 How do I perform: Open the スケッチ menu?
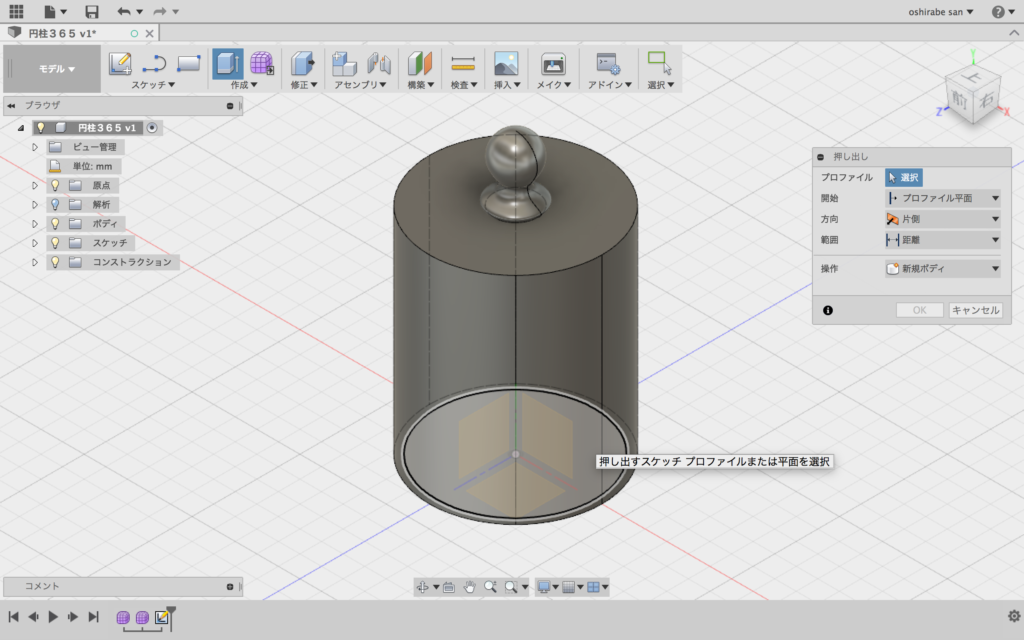pos(153,85)
